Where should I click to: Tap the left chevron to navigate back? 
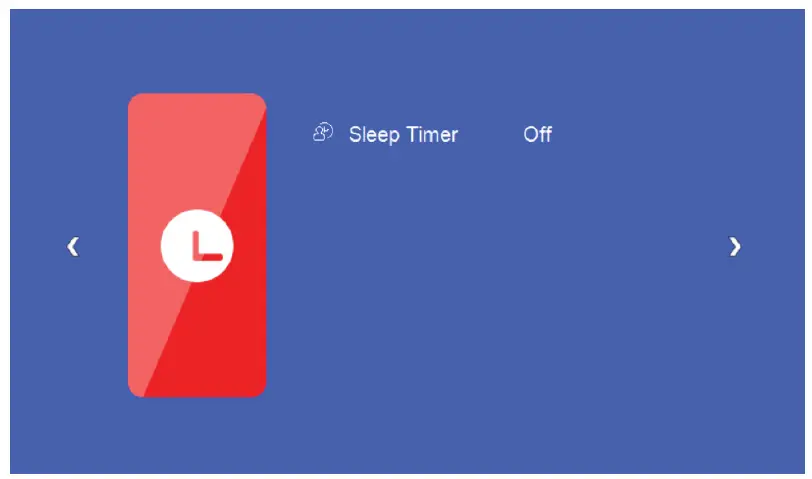73,246
